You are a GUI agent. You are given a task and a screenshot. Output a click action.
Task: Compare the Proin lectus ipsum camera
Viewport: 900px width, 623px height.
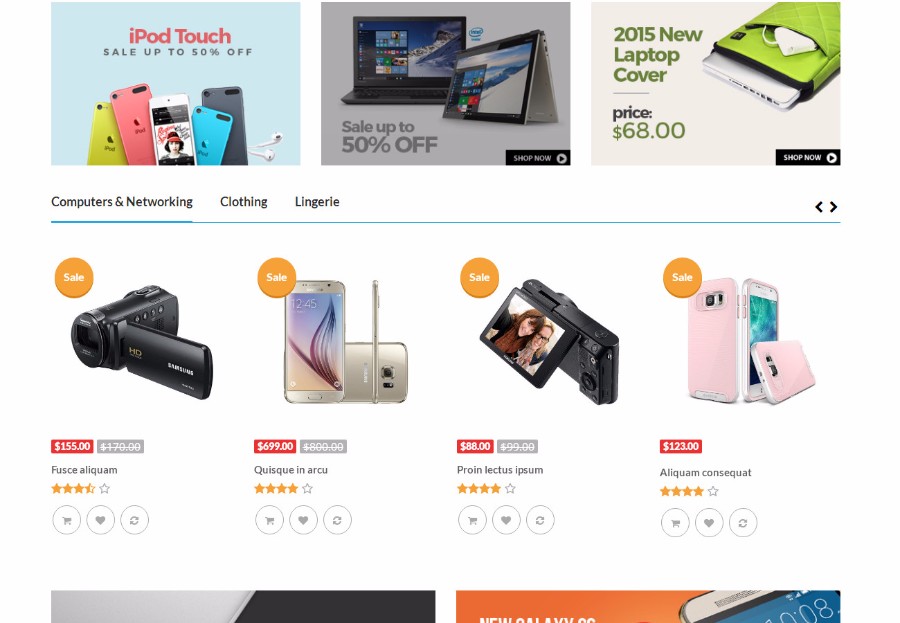[540, 520]
